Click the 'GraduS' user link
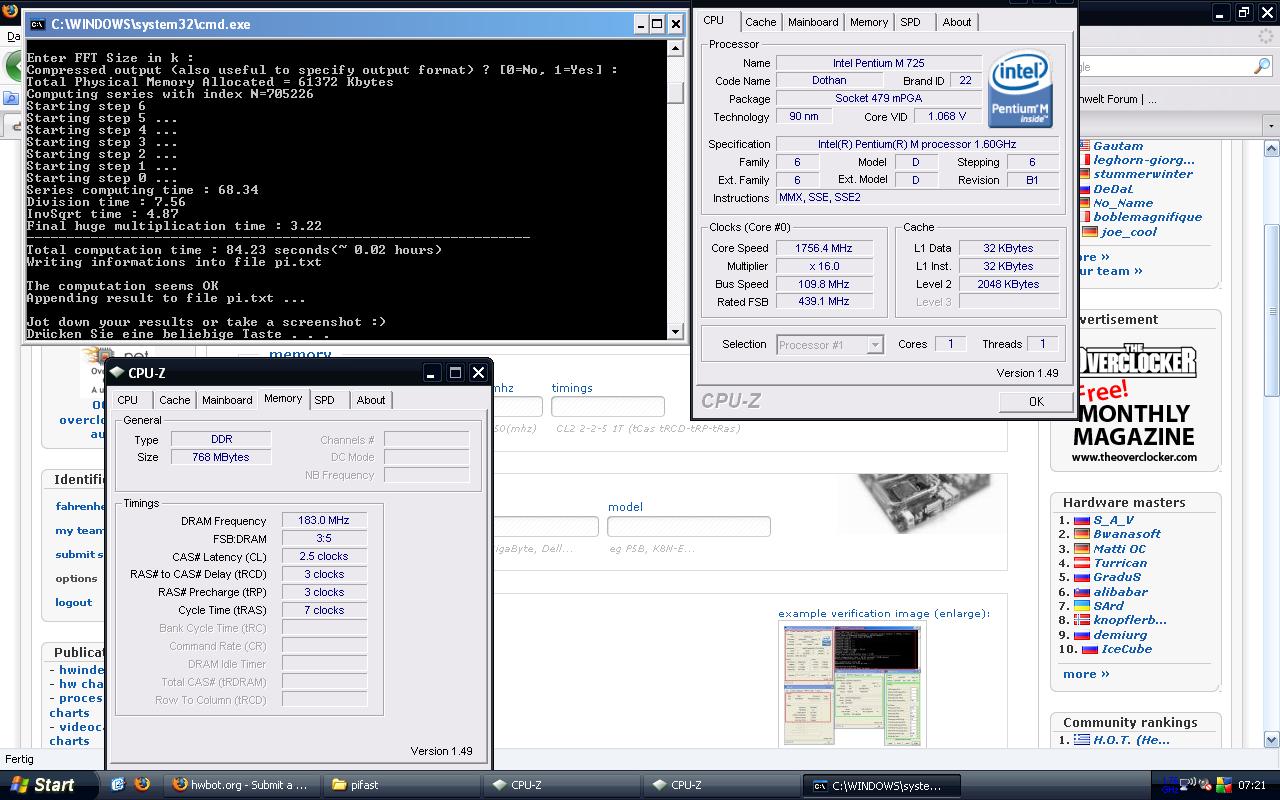 tap(1117, 577)
